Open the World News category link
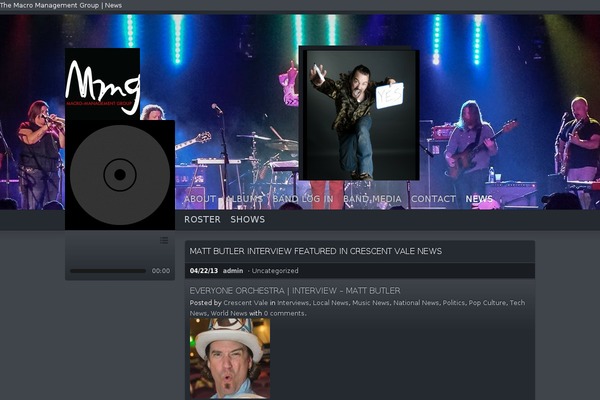600x400 pixels. [x=229, y=313]
